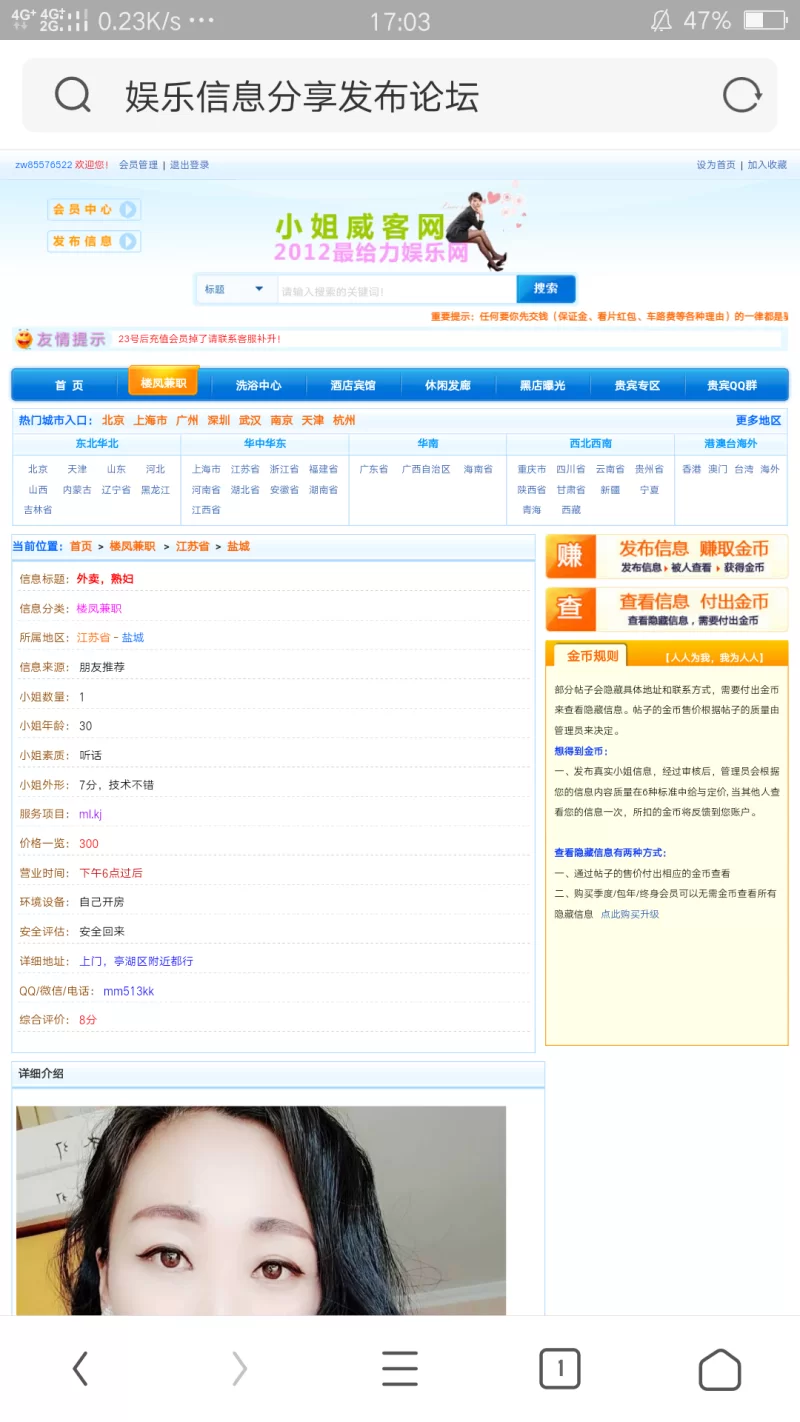Choose 武汉 in hot city entries
Viewport: 800px width, 1422px height.
pyautogui.click(x=250, y=420)
